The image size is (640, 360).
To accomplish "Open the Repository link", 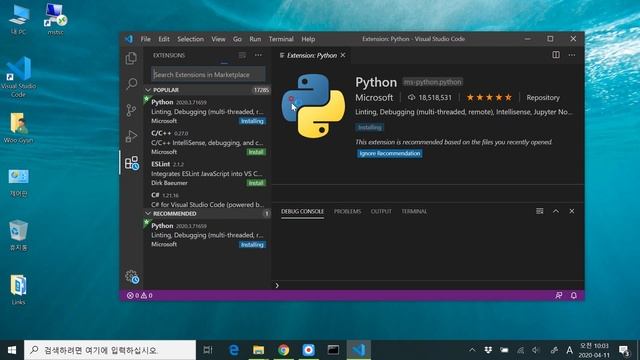I will (x=543, y=98).
